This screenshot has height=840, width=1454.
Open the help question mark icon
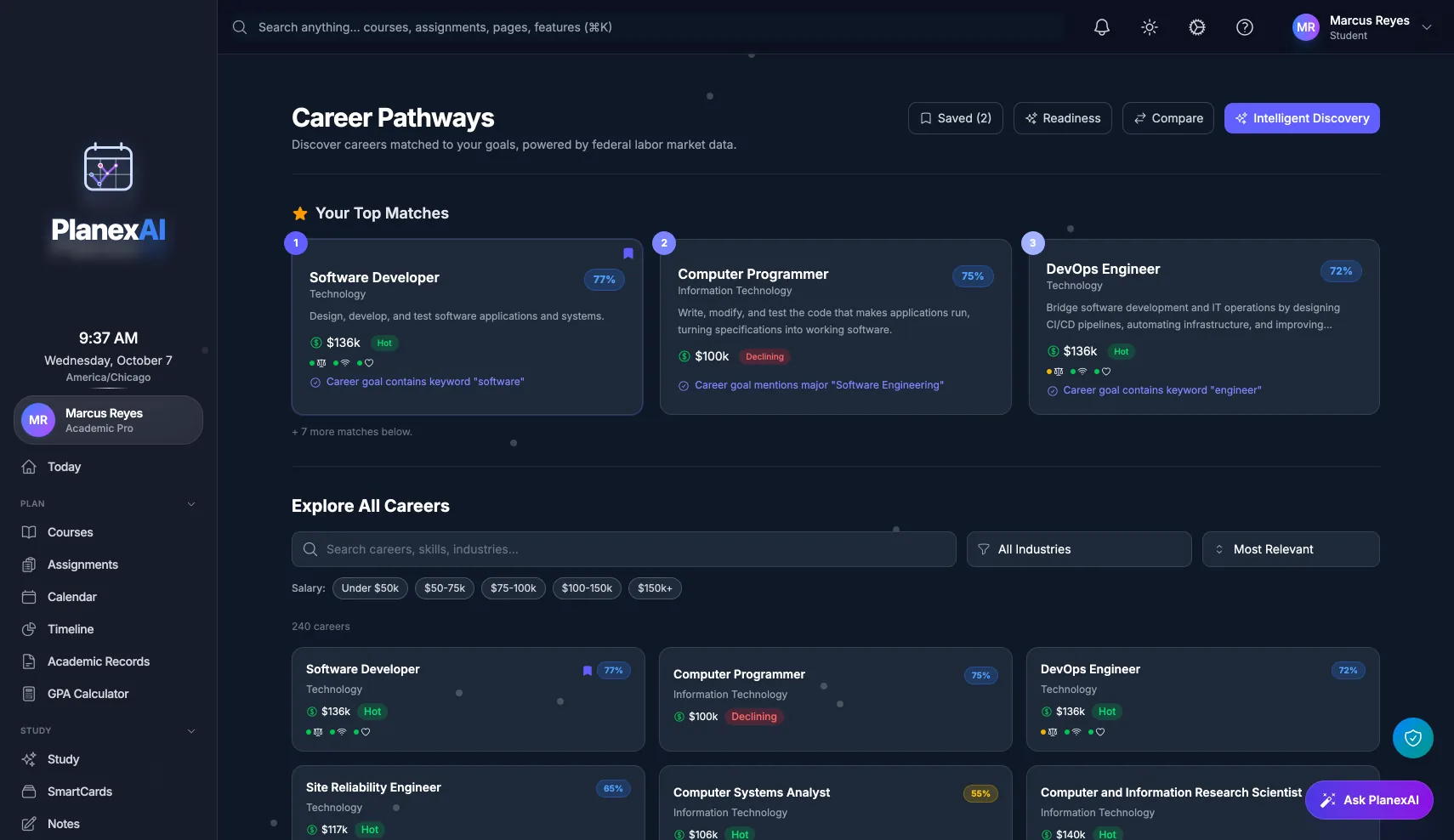click(x=1245, y=27)
